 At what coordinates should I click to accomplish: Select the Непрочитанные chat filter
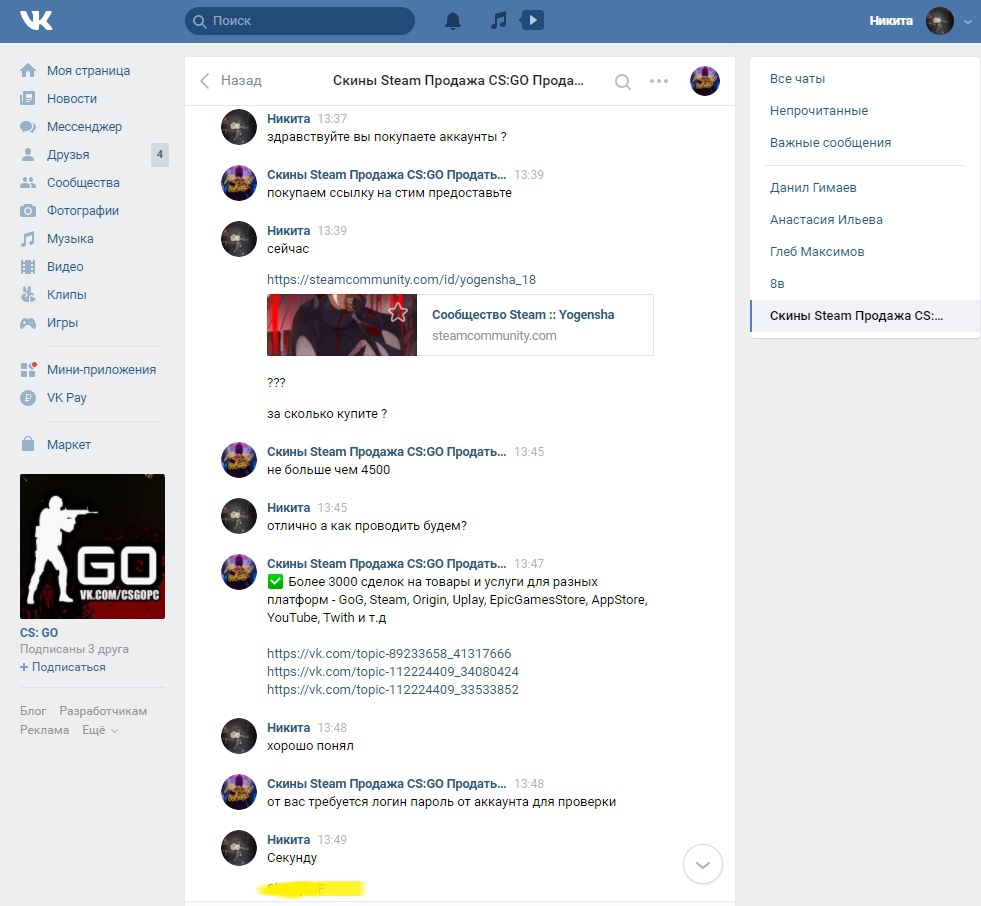click(x=818, y=111)
